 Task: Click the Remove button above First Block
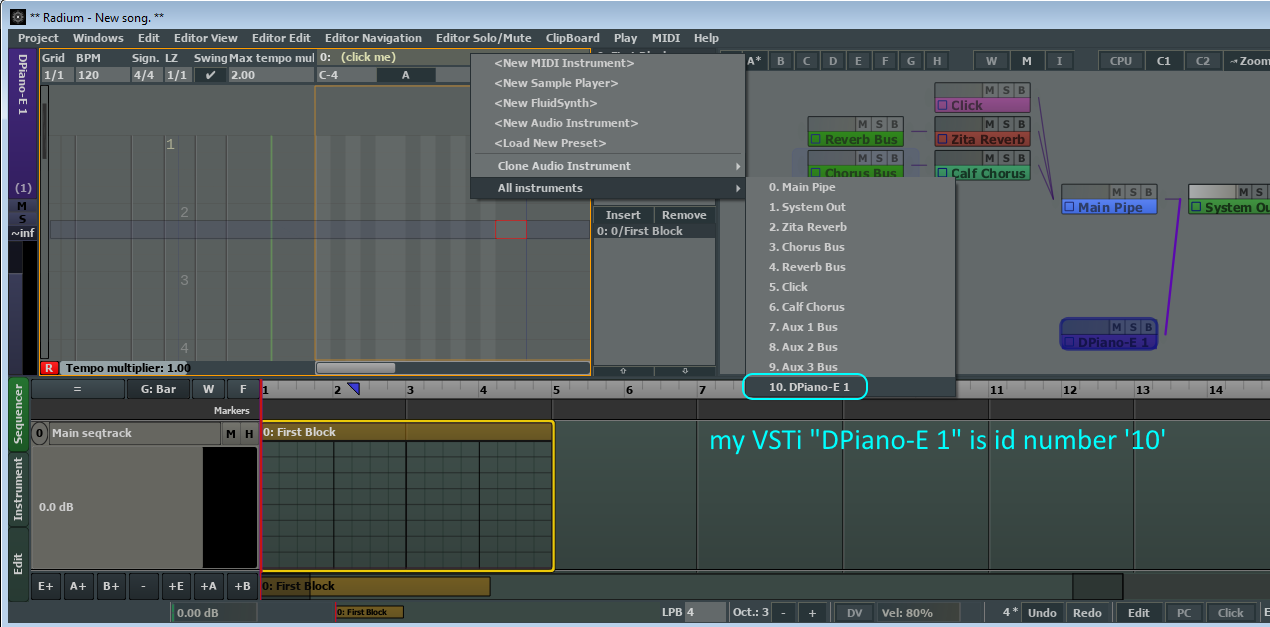click(x=684, y=214)
